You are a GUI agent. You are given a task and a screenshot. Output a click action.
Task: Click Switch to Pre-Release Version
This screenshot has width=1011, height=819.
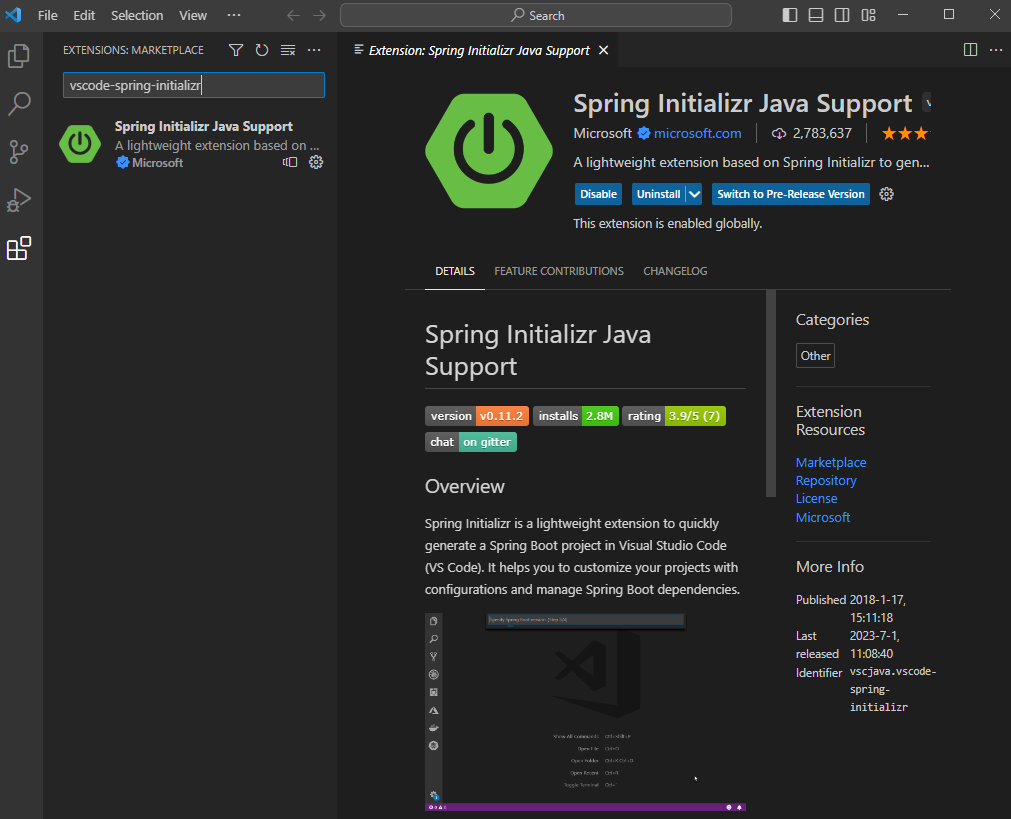coord(790,194)
